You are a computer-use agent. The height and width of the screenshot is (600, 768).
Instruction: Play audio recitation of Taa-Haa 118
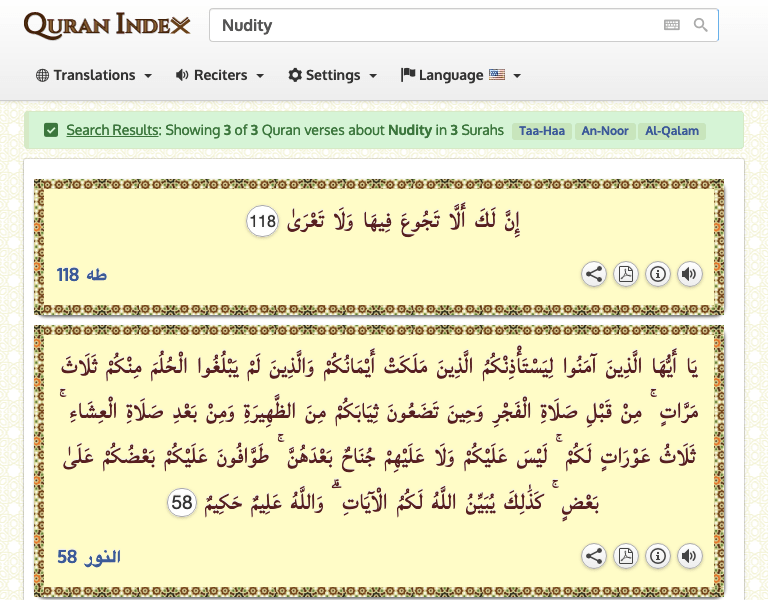(x=689, y=274)
